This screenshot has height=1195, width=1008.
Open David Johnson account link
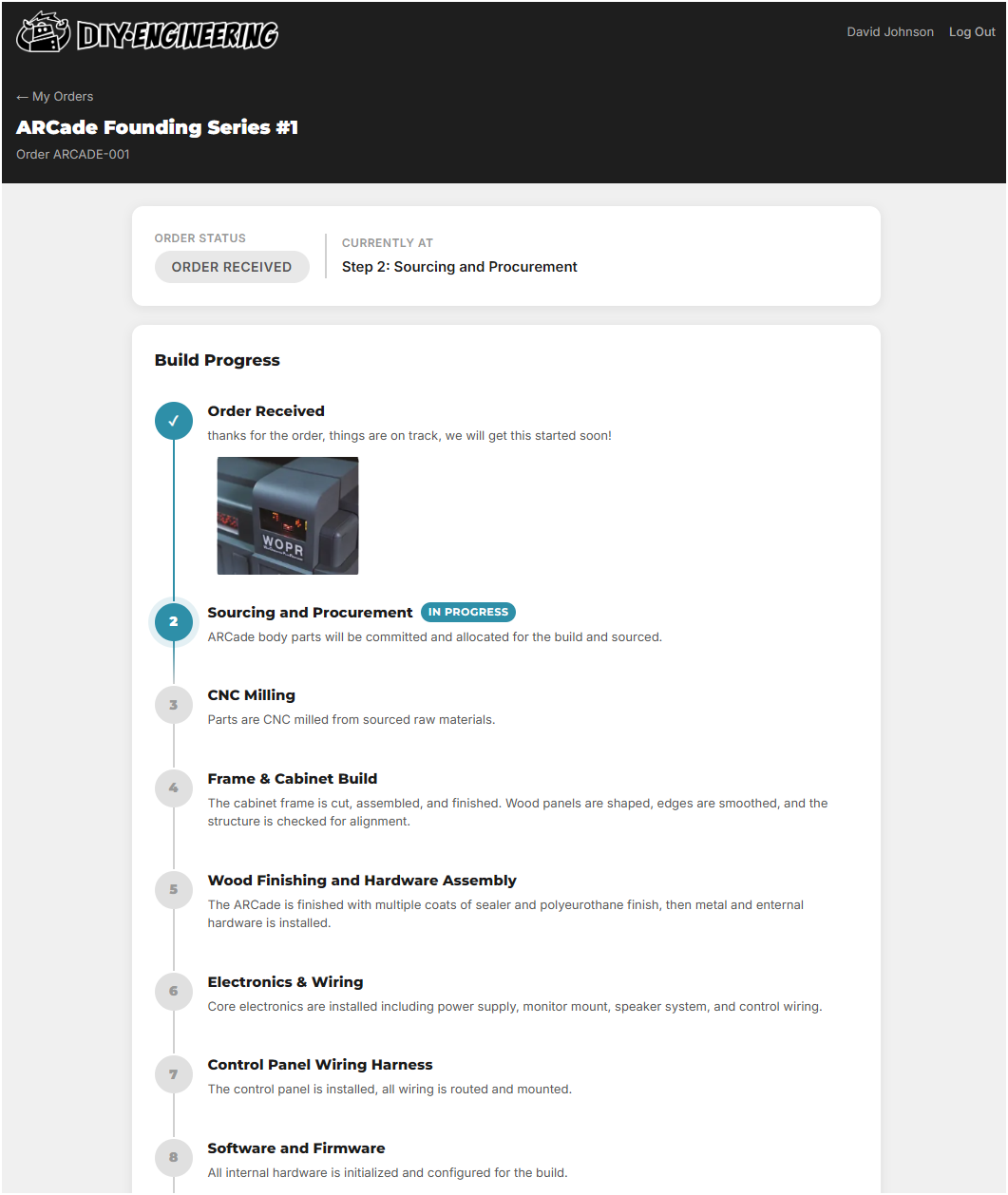890,31
